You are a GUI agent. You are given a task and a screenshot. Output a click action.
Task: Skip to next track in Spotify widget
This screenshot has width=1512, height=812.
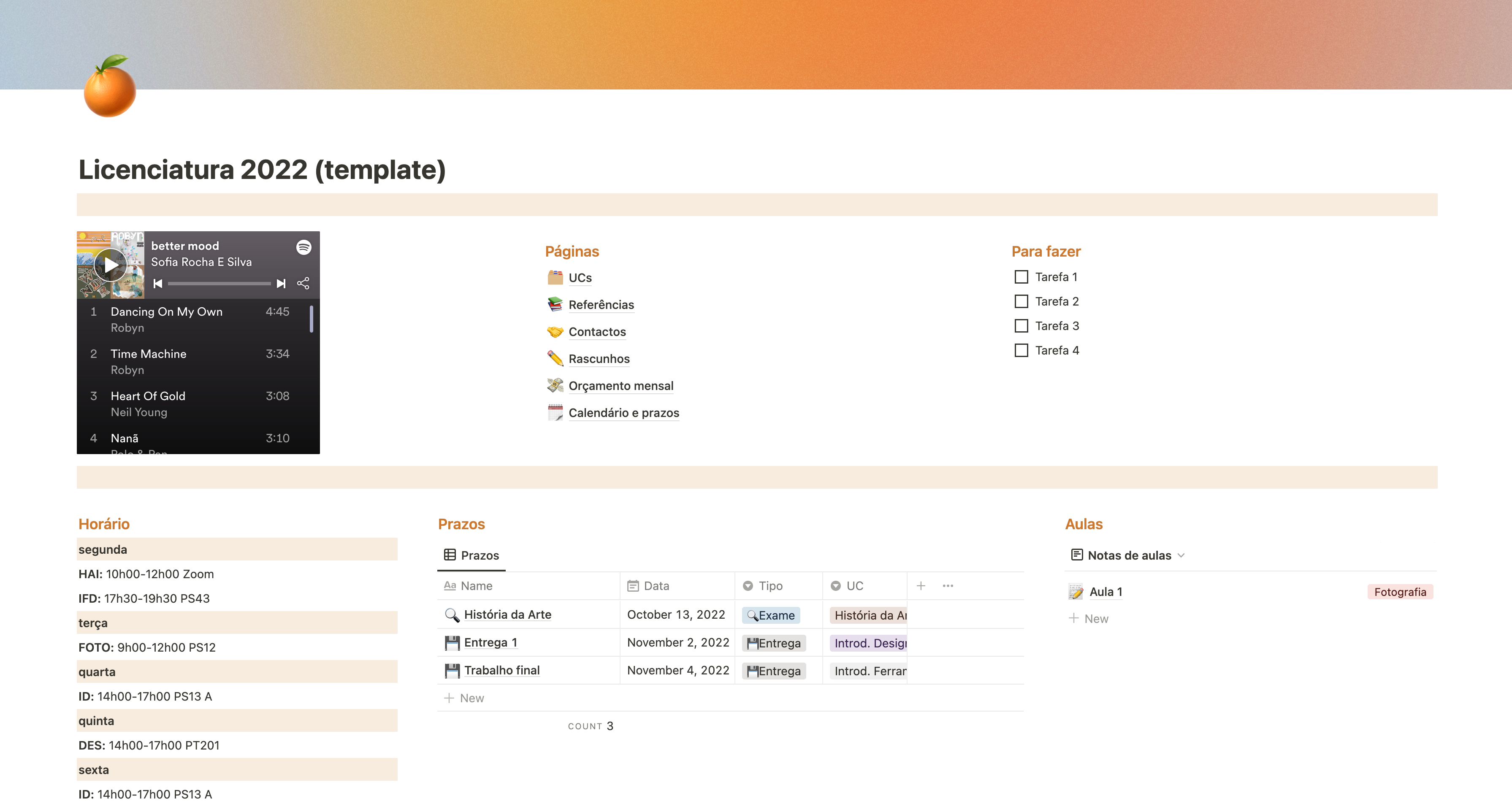tap(281, 284)
